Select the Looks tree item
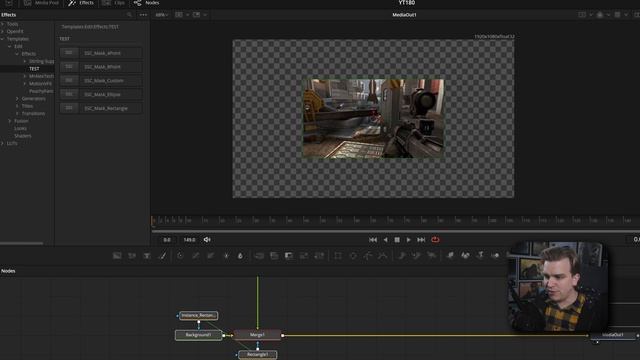This screenshot has height=360, width=640. (x=20, y=129)
